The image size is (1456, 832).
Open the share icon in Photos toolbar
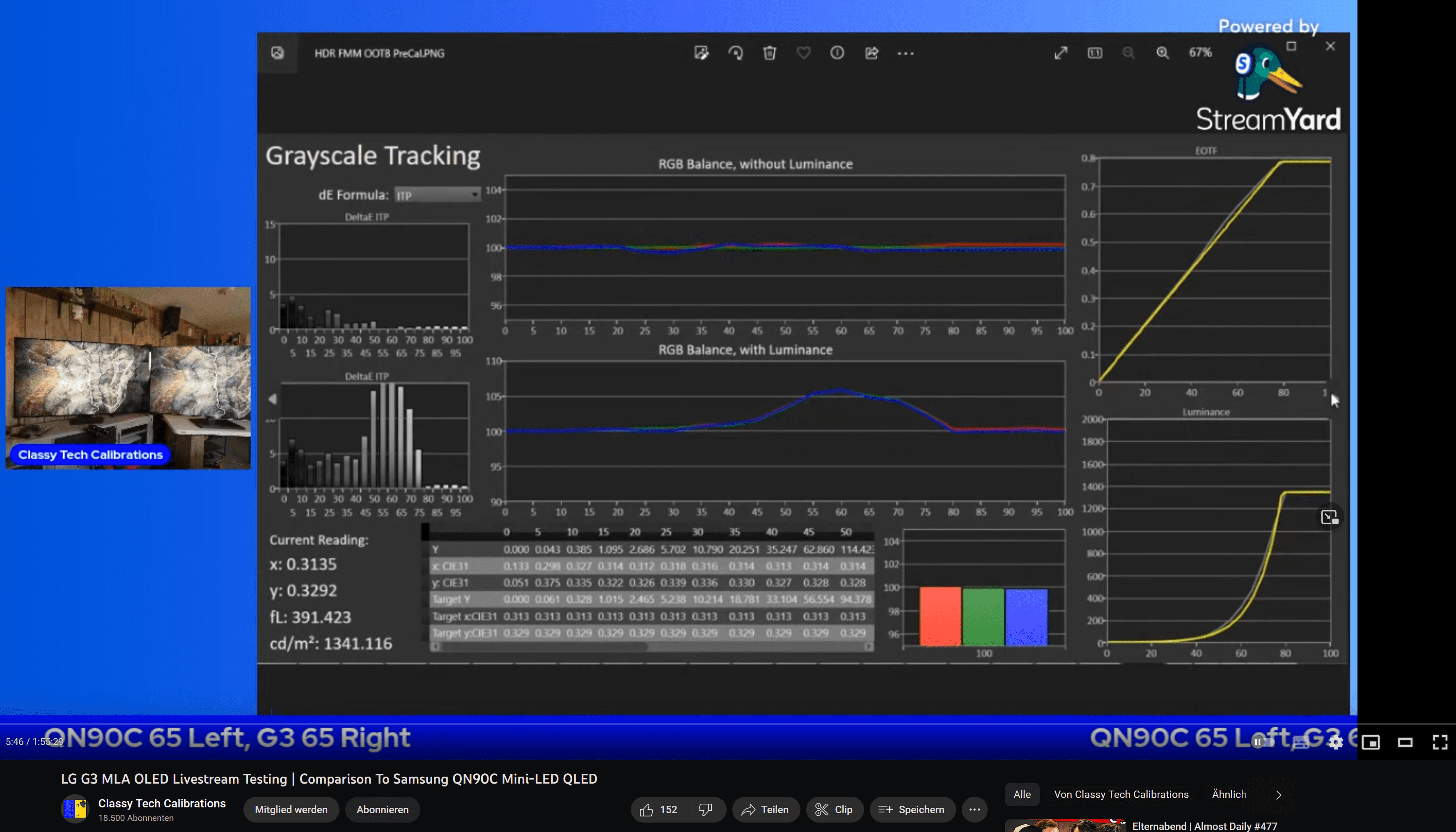tap(872, 53)
